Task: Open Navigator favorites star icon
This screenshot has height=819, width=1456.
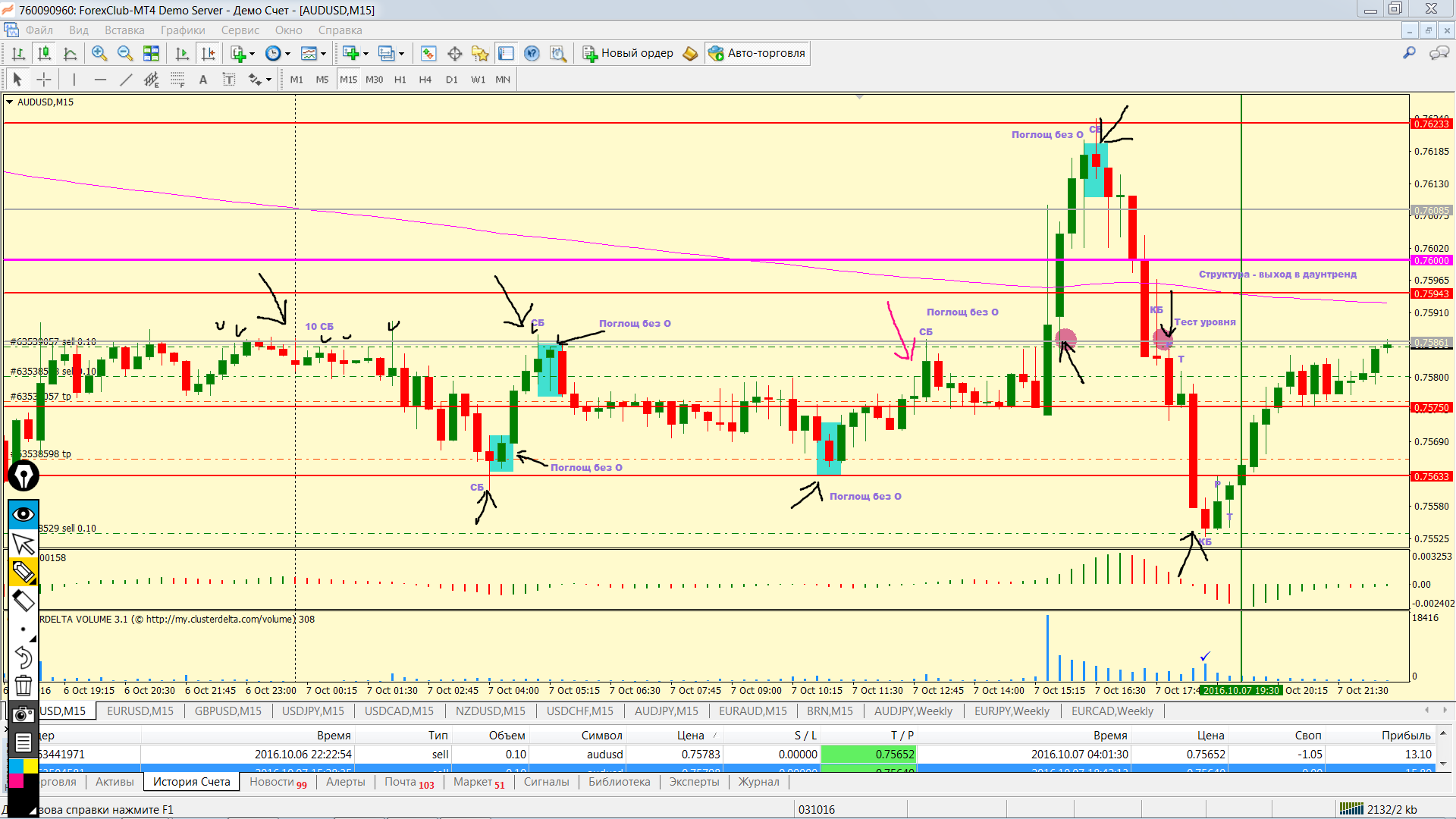Action: (480, 53)
